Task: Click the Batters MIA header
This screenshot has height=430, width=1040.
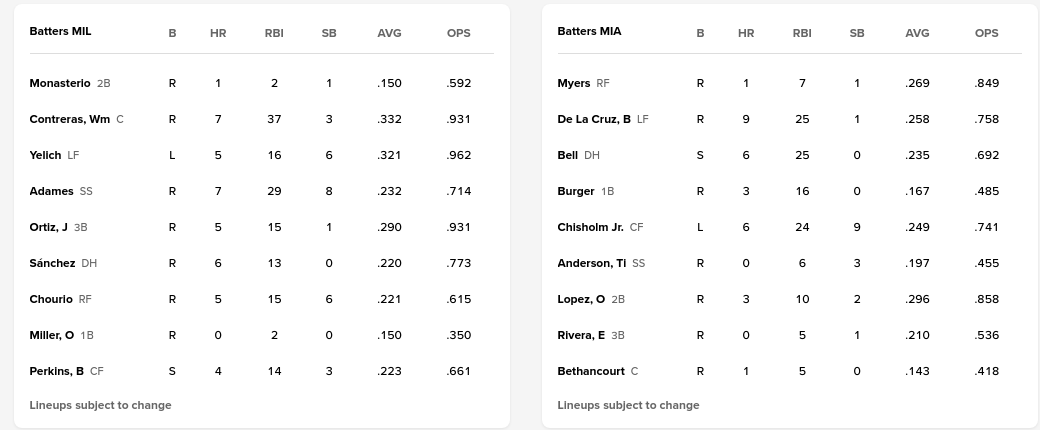Action: click(x=589, y=31)
